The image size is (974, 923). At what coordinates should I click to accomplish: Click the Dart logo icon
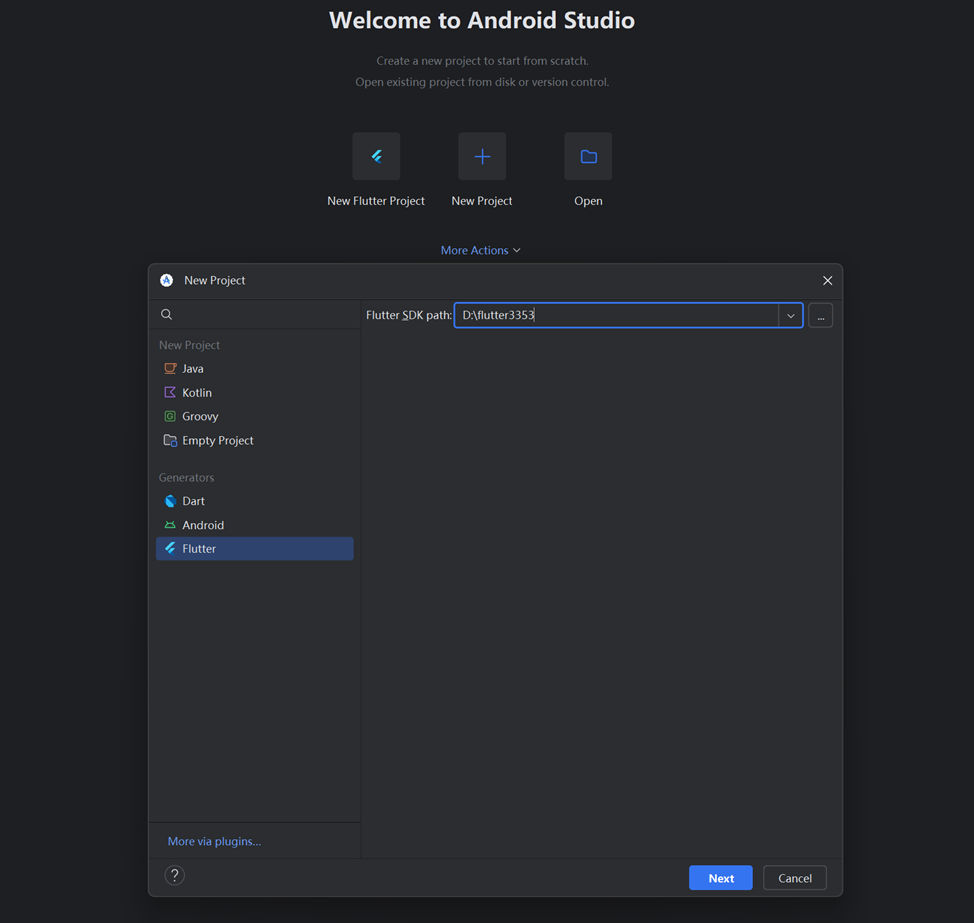(170, 501)
